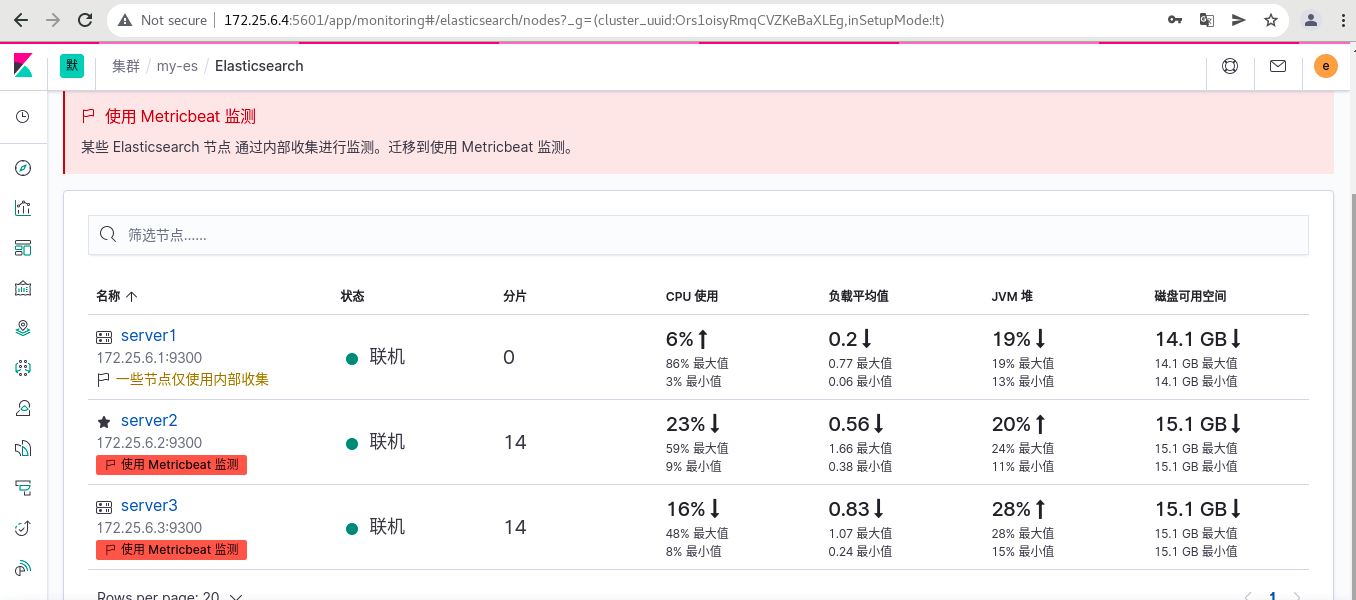Click server3 load average 0.83
Image resolution: width=1356 pixels, height=600 pixels.
[849, 509]
